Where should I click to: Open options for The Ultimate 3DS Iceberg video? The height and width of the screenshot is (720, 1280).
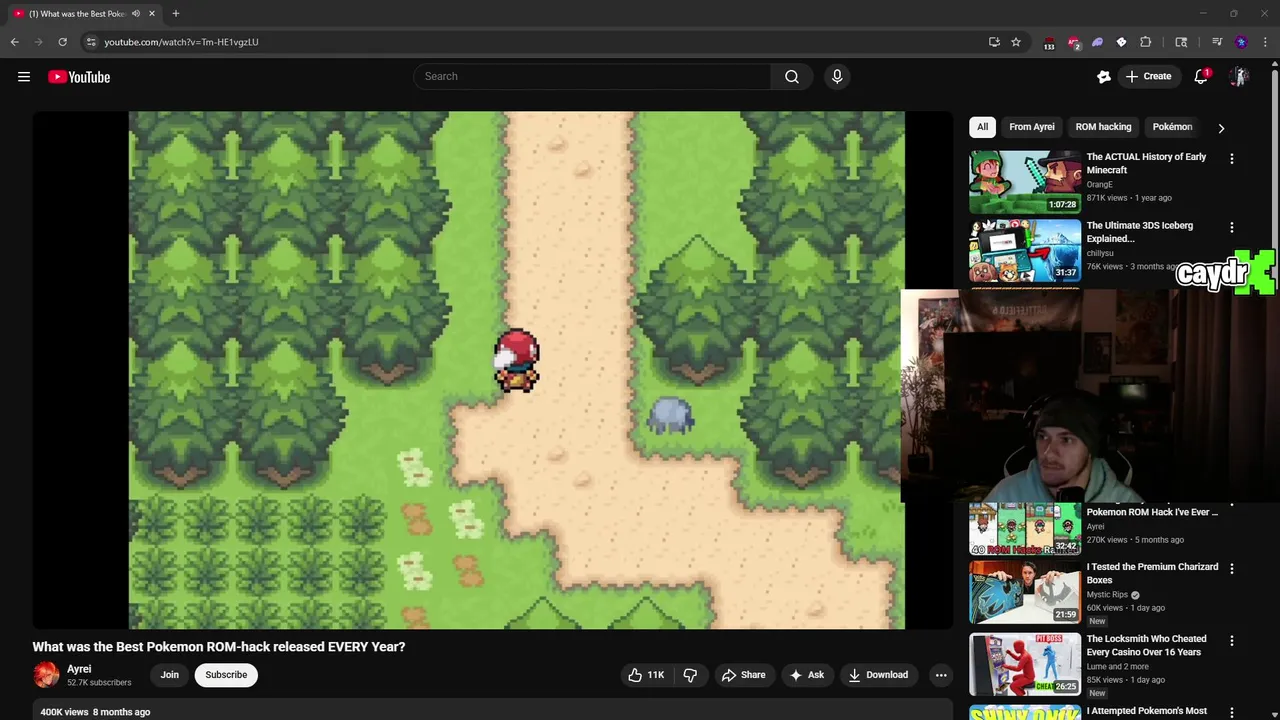[x=1232, y=228]
